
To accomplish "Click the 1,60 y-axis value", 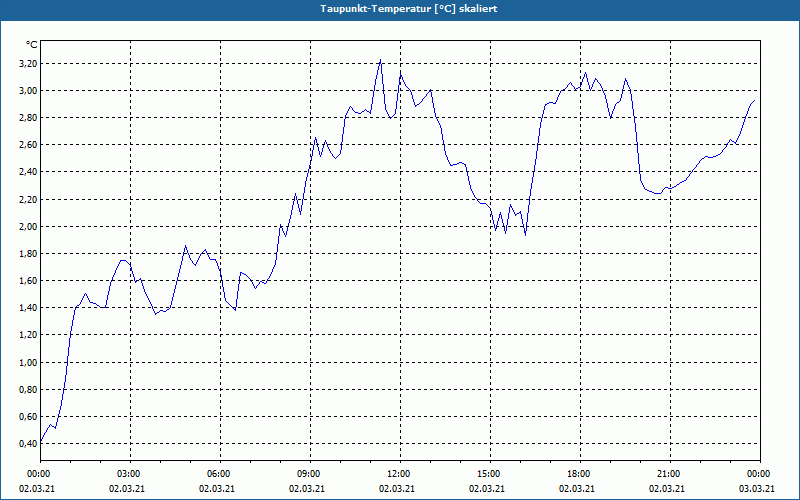I will pyautogui.click(x=28, y=281).
